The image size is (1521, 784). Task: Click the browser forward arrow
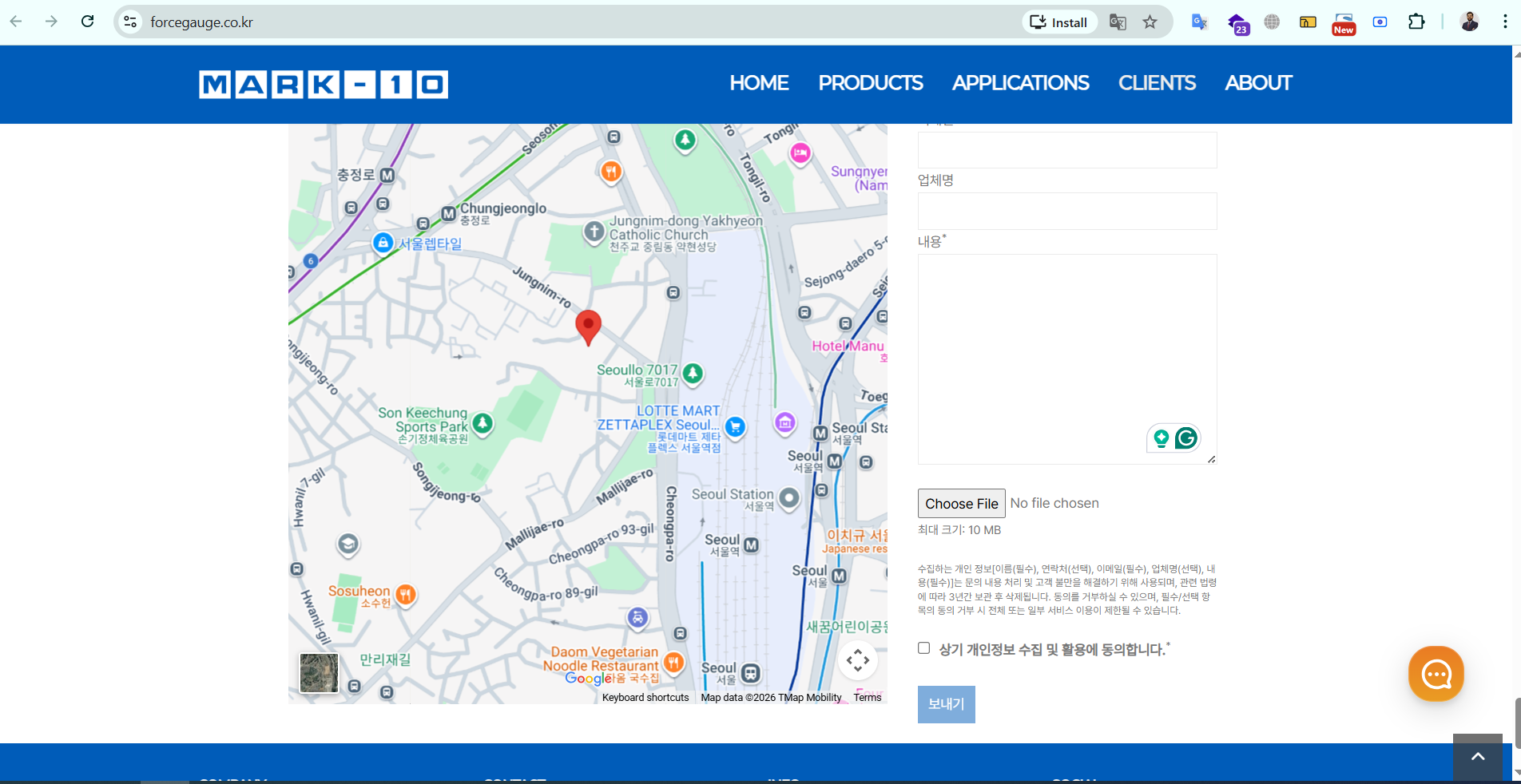pyautogui.click(x=51, y=22)
